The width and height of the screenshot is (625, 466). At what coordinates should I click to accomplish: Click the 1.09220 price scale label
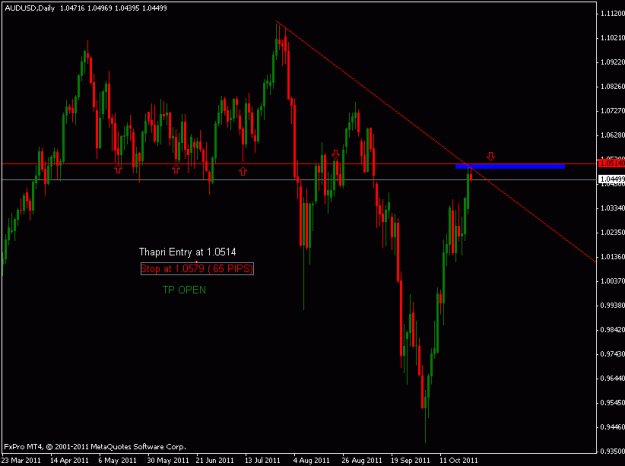click(612, 63)
